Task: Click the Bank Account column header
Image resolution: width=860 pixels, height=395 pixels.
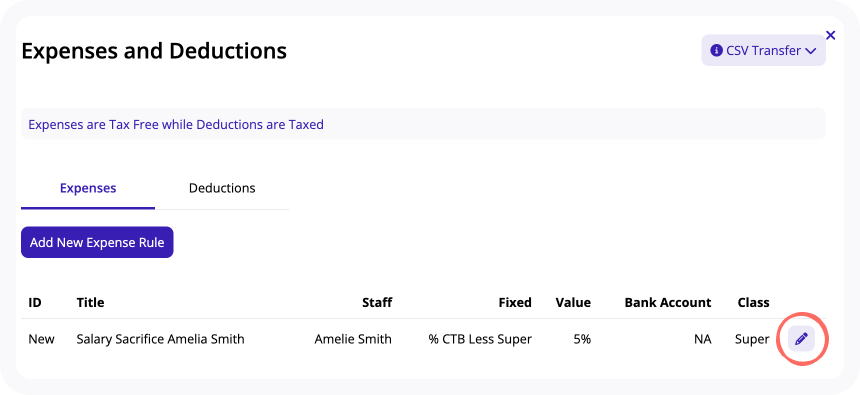Action: (x=668, y=302)
